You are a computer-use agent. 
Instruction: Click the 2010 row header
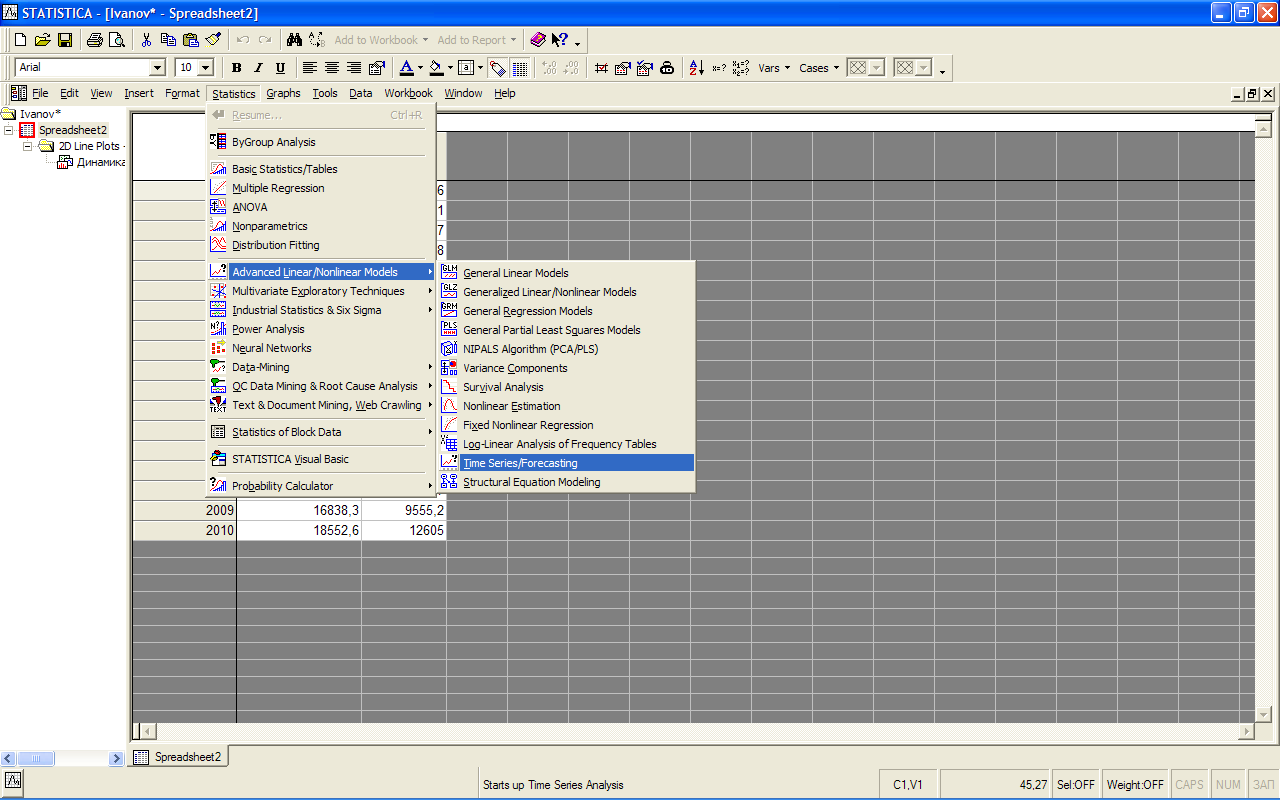pyautogui.click(x=184, y=530)
